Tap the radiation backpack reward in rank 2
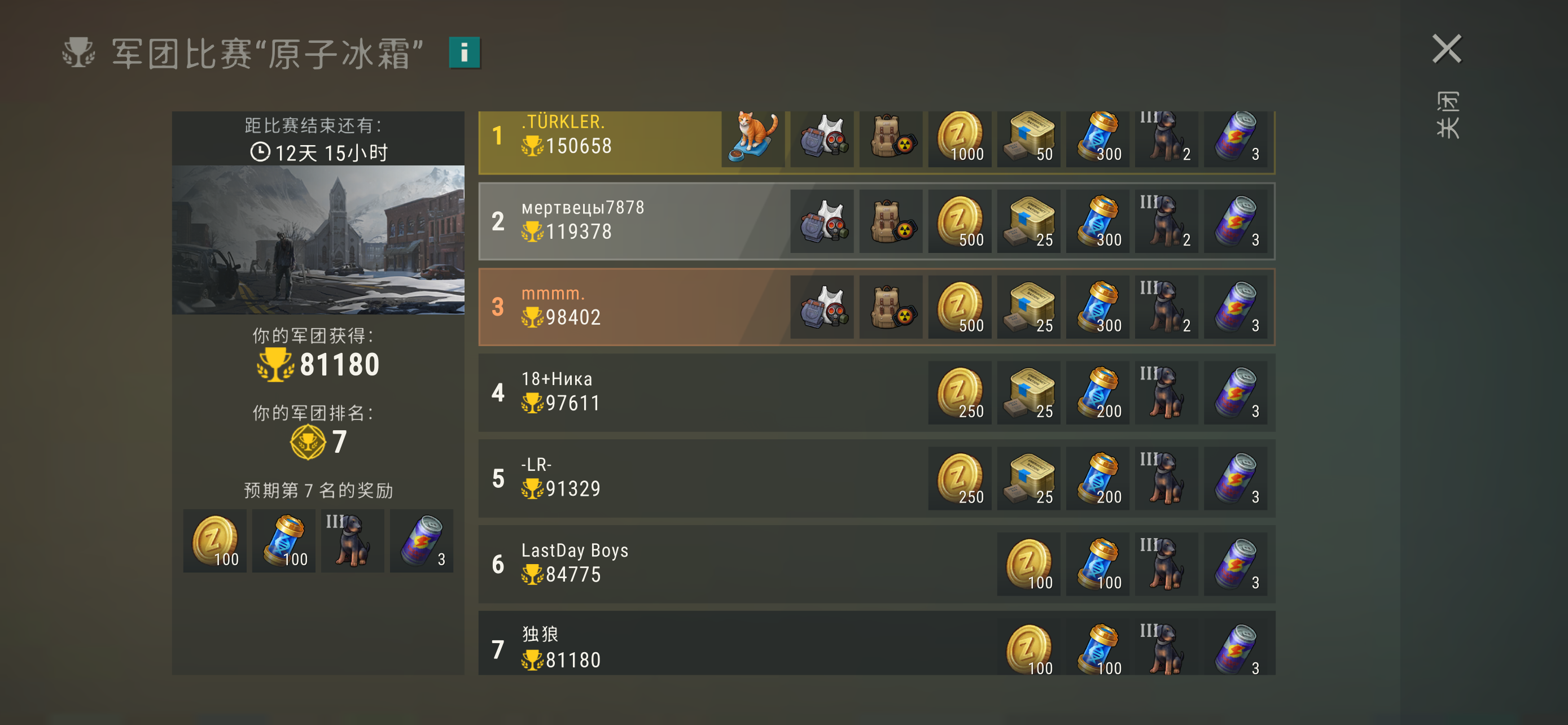1568x725 pixels. point(891,221)
